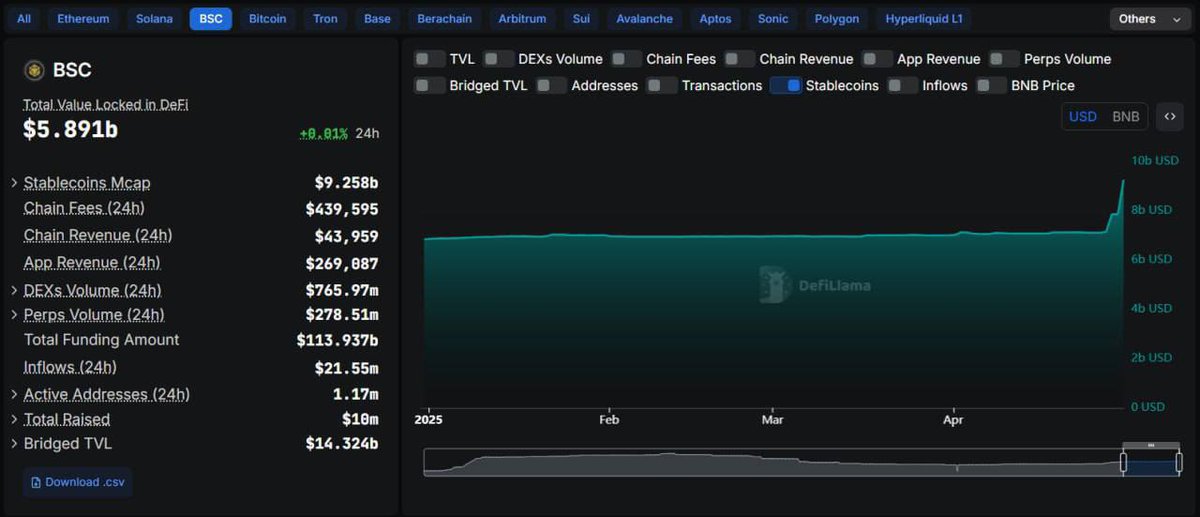The width and height of the screenshot is (1200, 517).
Task: Select the Arbitrum chain tab
Action: [521, 19]
